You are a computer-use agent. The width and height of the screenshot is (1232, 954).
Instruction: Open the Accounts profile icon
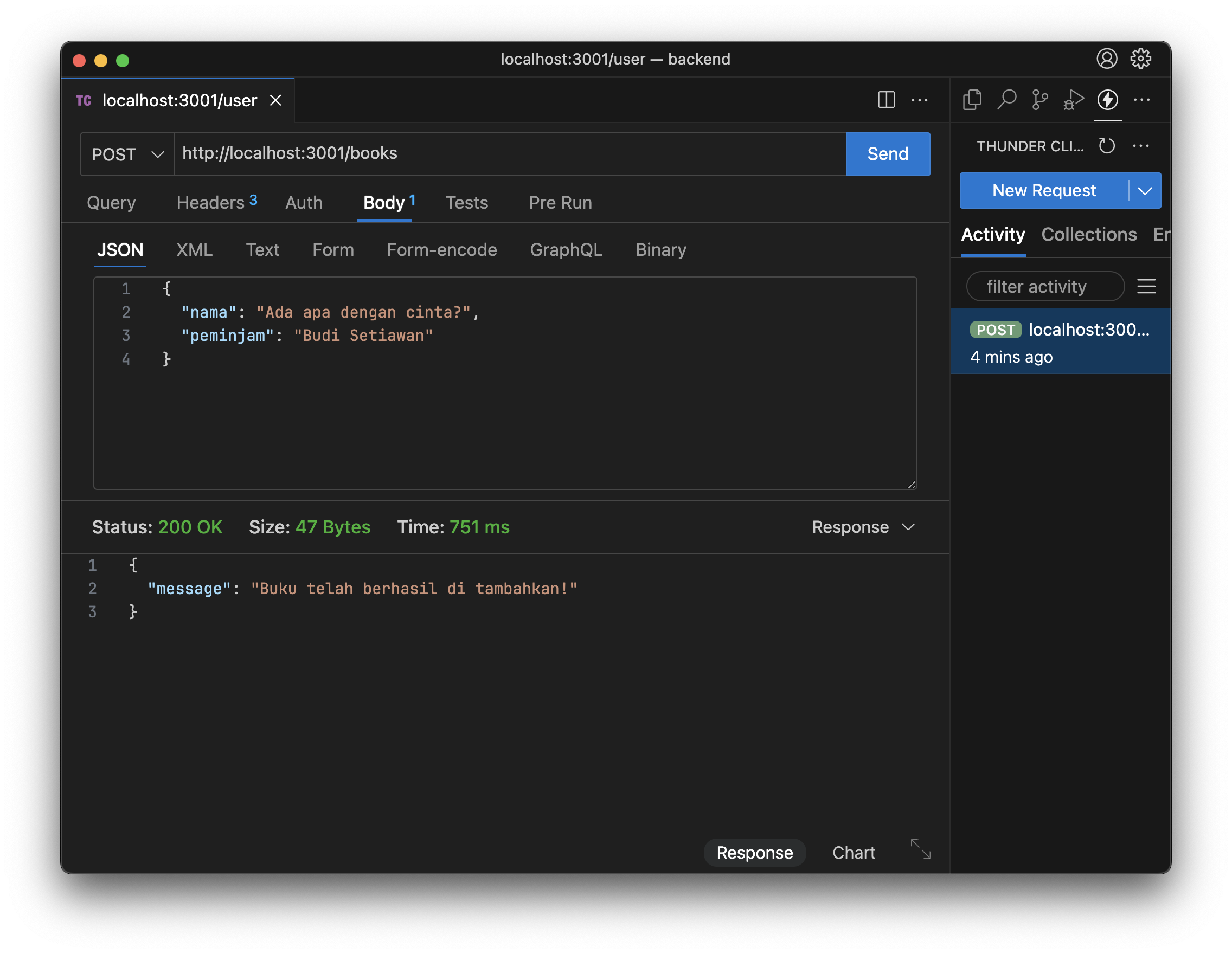[x=1107, y=59]
